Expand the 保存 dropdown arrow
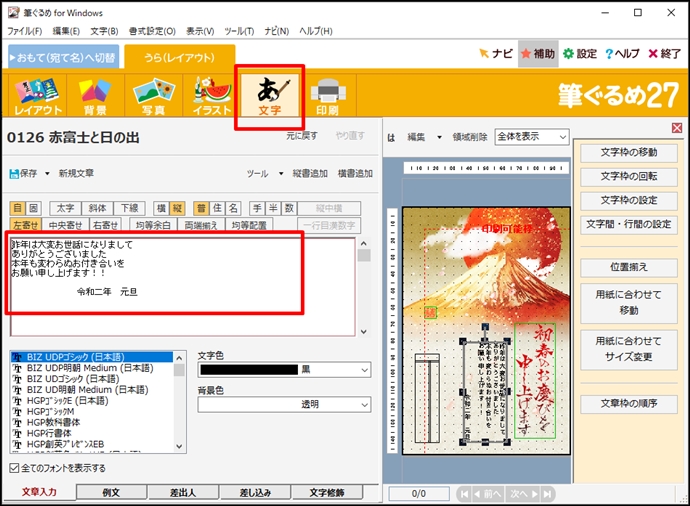Image resolution: width=690 pixels, height=506 pixels. tap(47, 173)
